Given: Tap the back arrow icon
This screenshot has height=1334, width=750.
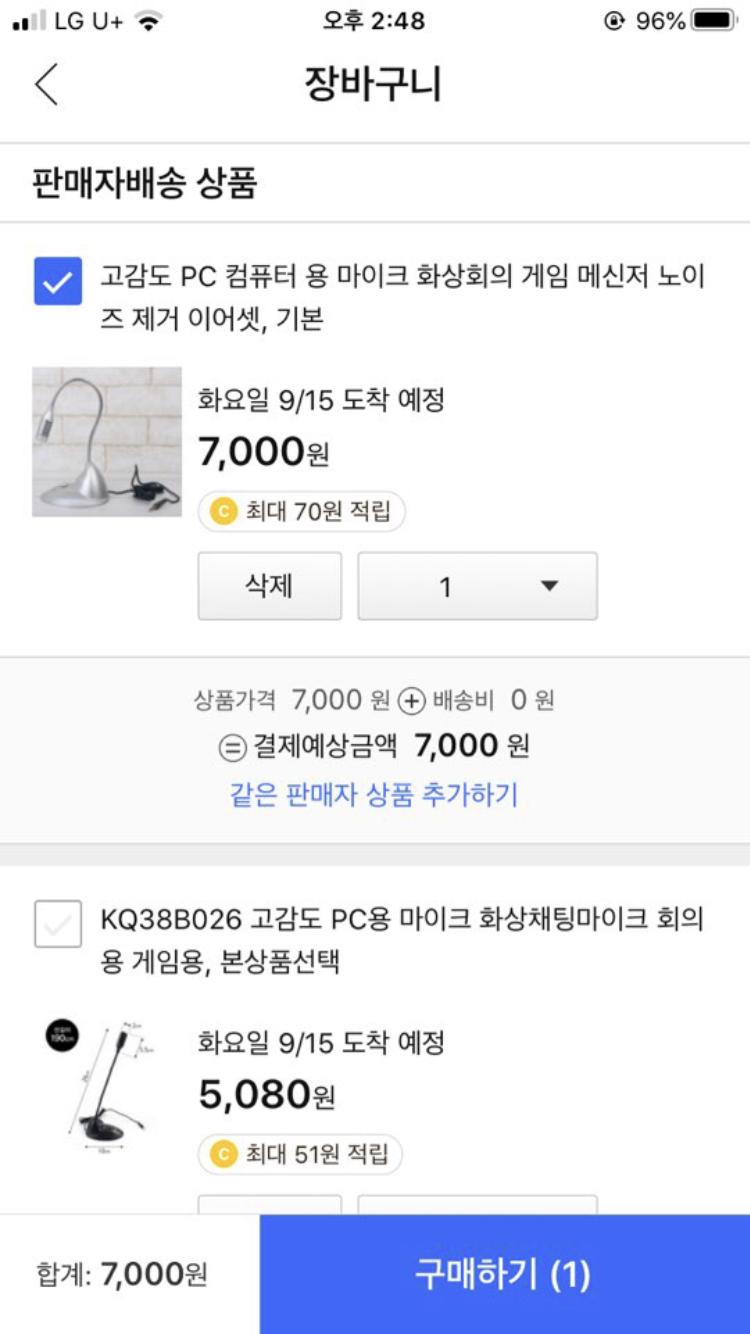Looking at the screenshot, I should [x=46, y=84].
